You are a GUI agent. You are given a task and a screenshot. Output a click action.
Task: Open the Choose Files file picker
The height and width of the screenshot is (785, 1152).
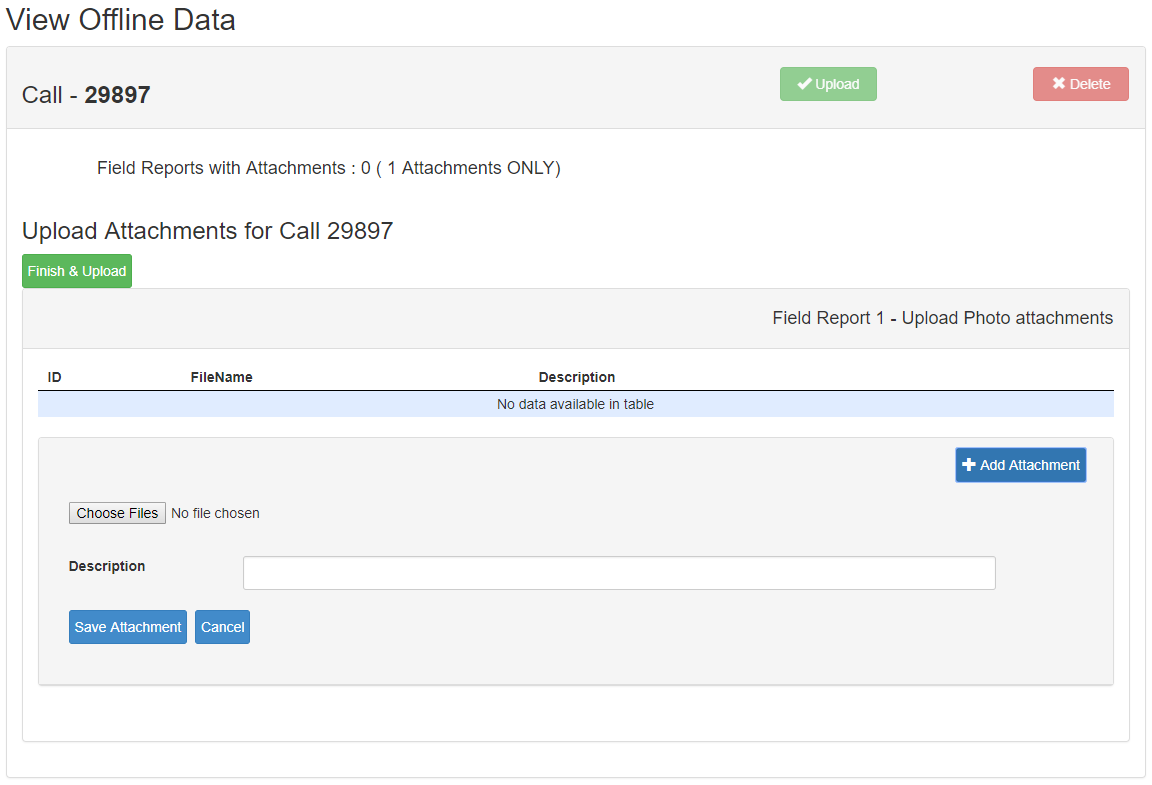pyautogui.click(x=117, y=513)
